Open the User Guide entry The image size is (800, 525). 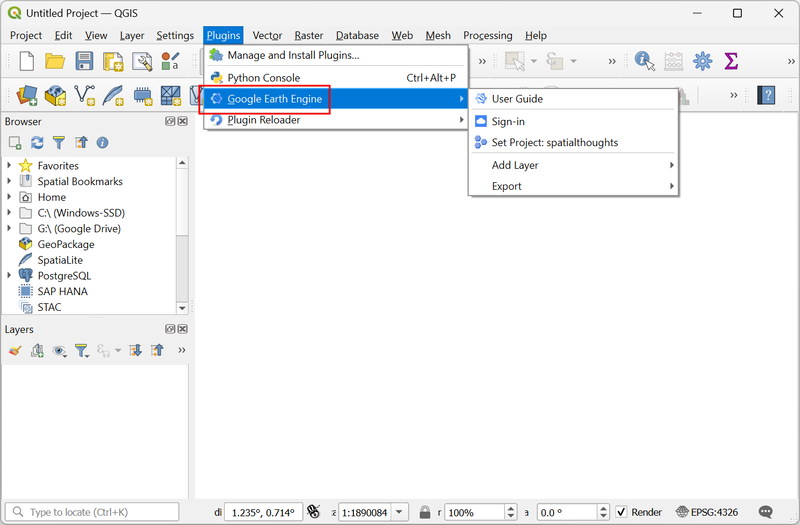pos(573,99)
